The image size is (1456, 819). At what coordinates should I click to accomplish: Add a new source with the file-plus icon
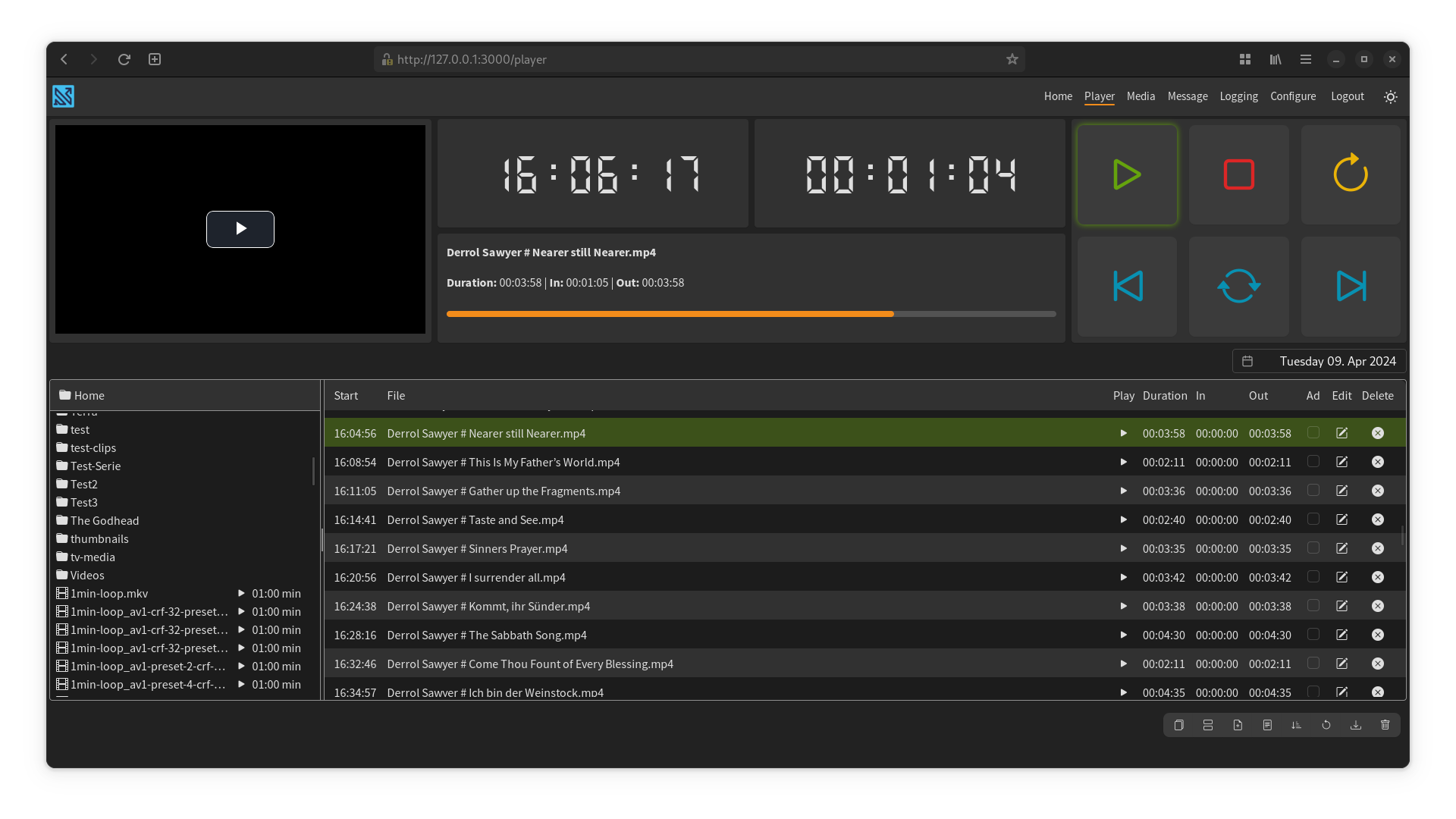(x=1238, y=725)
